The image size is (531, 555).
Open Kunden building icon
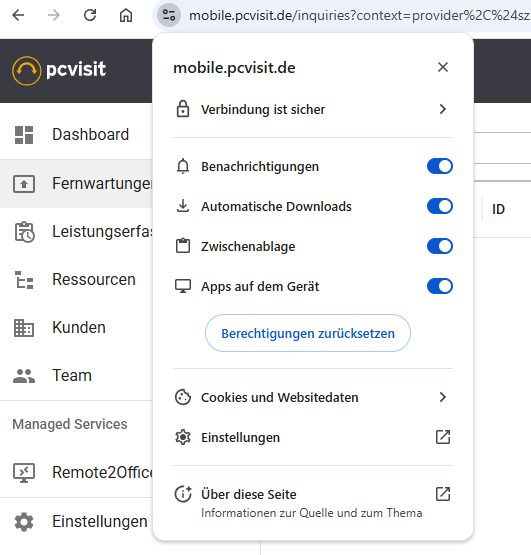24,328
